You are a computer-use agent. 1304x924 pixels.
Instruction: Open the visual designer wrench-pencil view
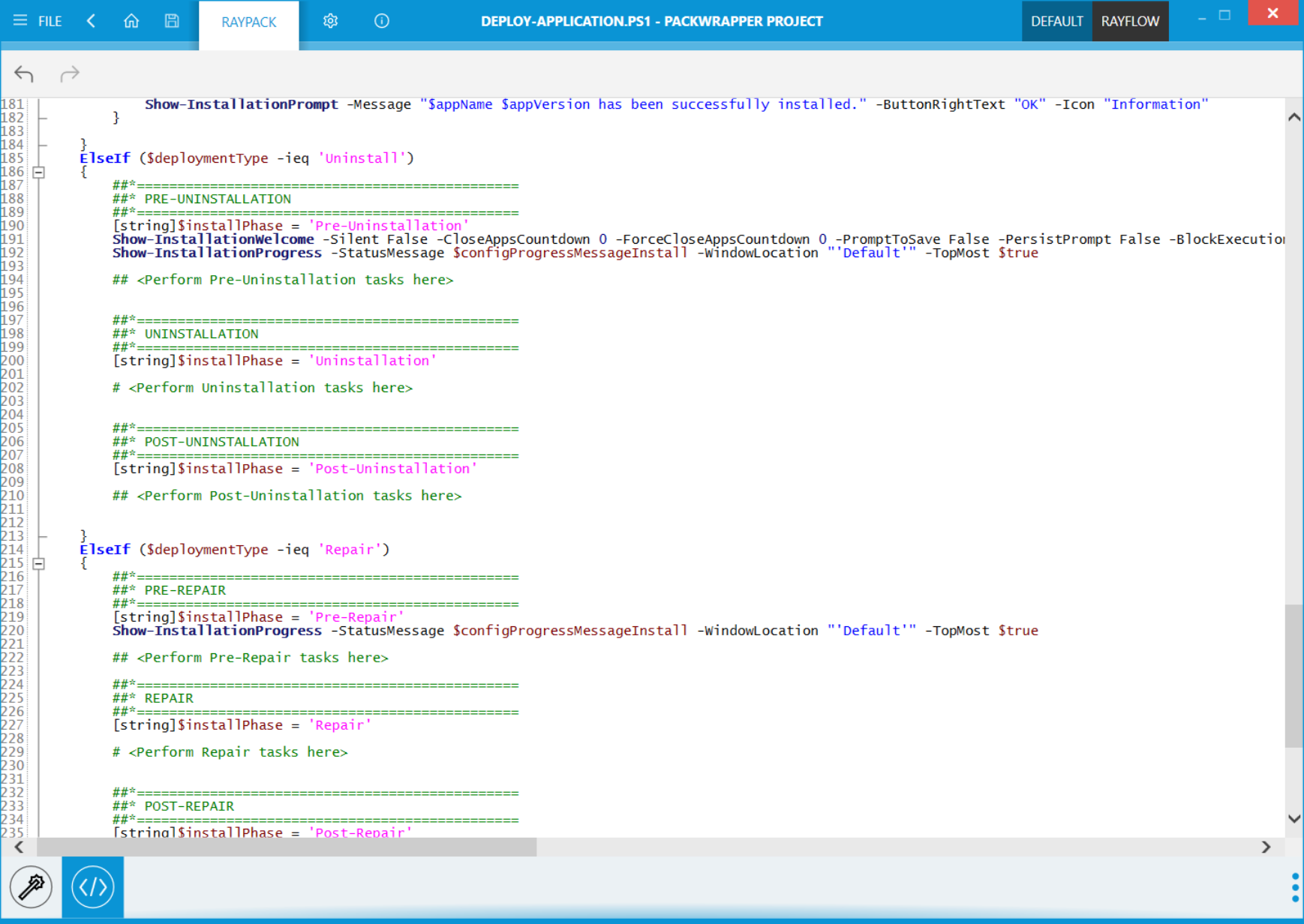pyautogui.click(x=31, y=887)
